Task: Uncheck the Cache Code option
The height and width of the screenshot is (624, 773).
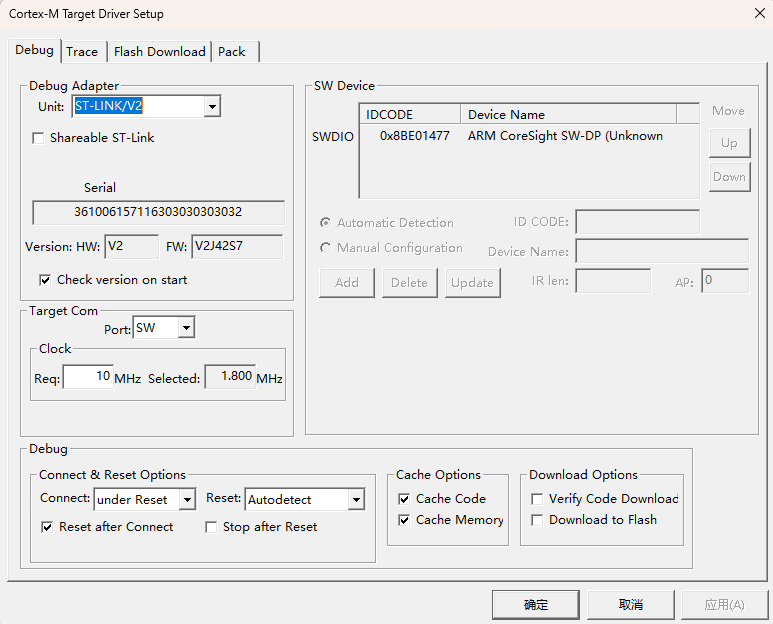Action: pos(404,499)
